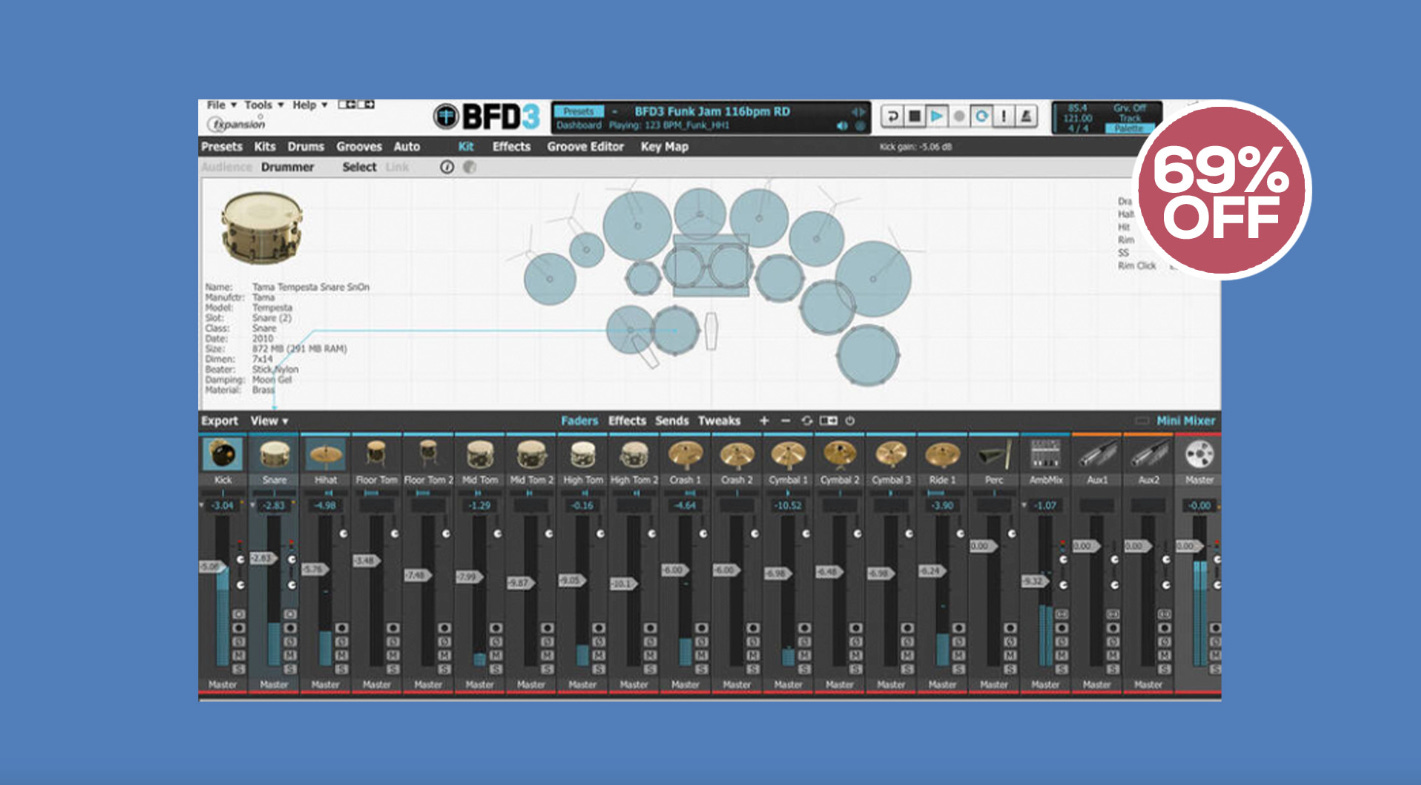The height and width of the screenshot is (785, 1421).
Task: Open the File menu dropdown
Action: [221, 105]
